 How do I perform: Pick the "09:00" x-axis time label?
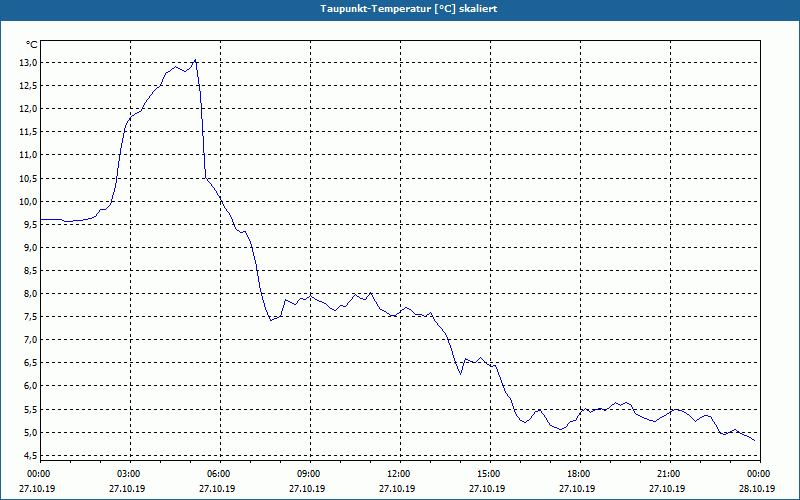(309, 474)
